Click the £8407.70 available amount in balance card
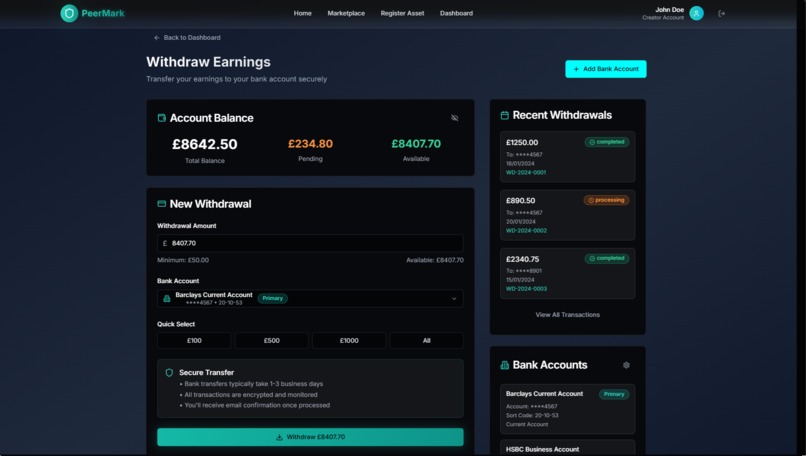The width and height of the screenshot is (806, 456). click(416, 144)
